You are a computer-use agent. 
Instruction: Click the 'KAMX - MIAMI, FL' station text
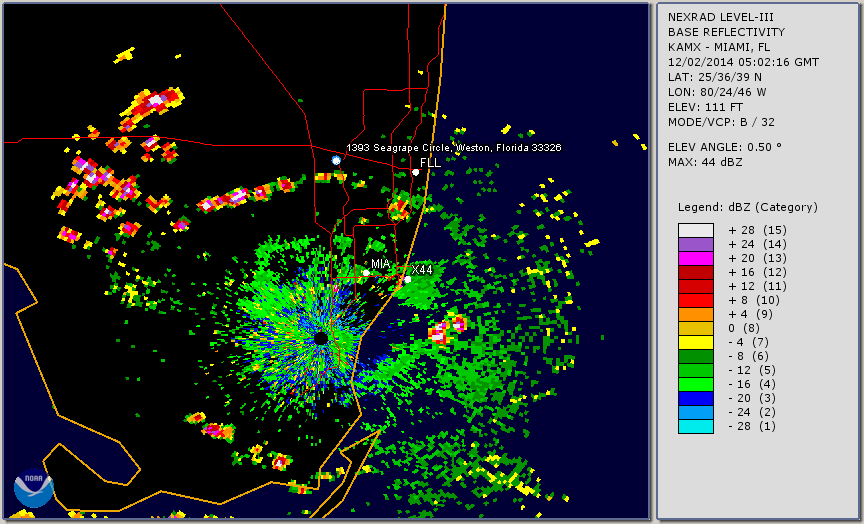click(719, 47)
